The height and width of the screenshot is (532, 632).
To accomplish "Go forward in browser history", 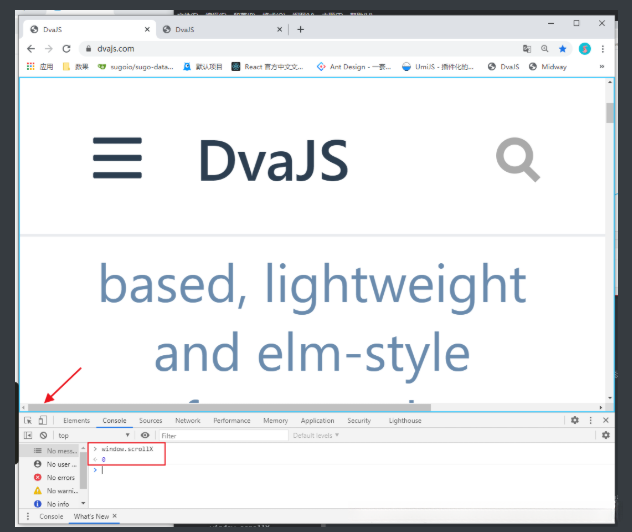I will click(x=49, y=49).
